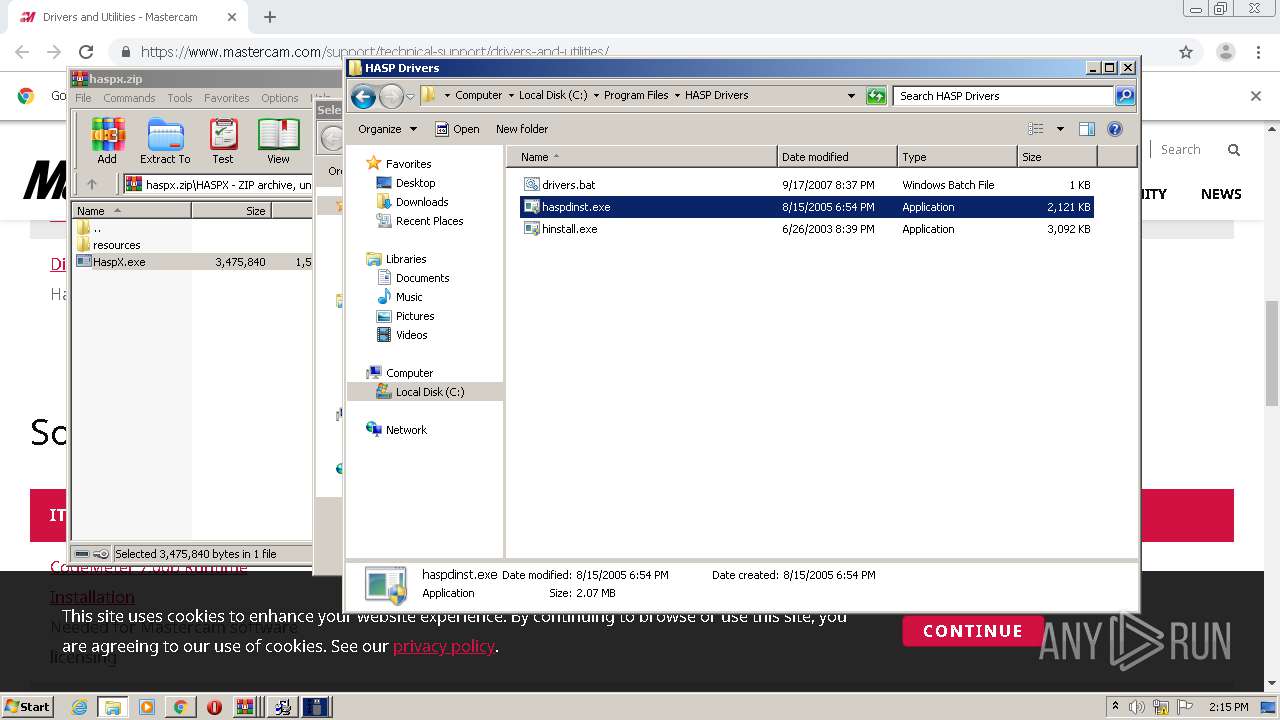Expand Program Files breadcrumb arrow
The height and width of the screenshot is (720, 1280).
pyautogui.click(x=677, y=96)
